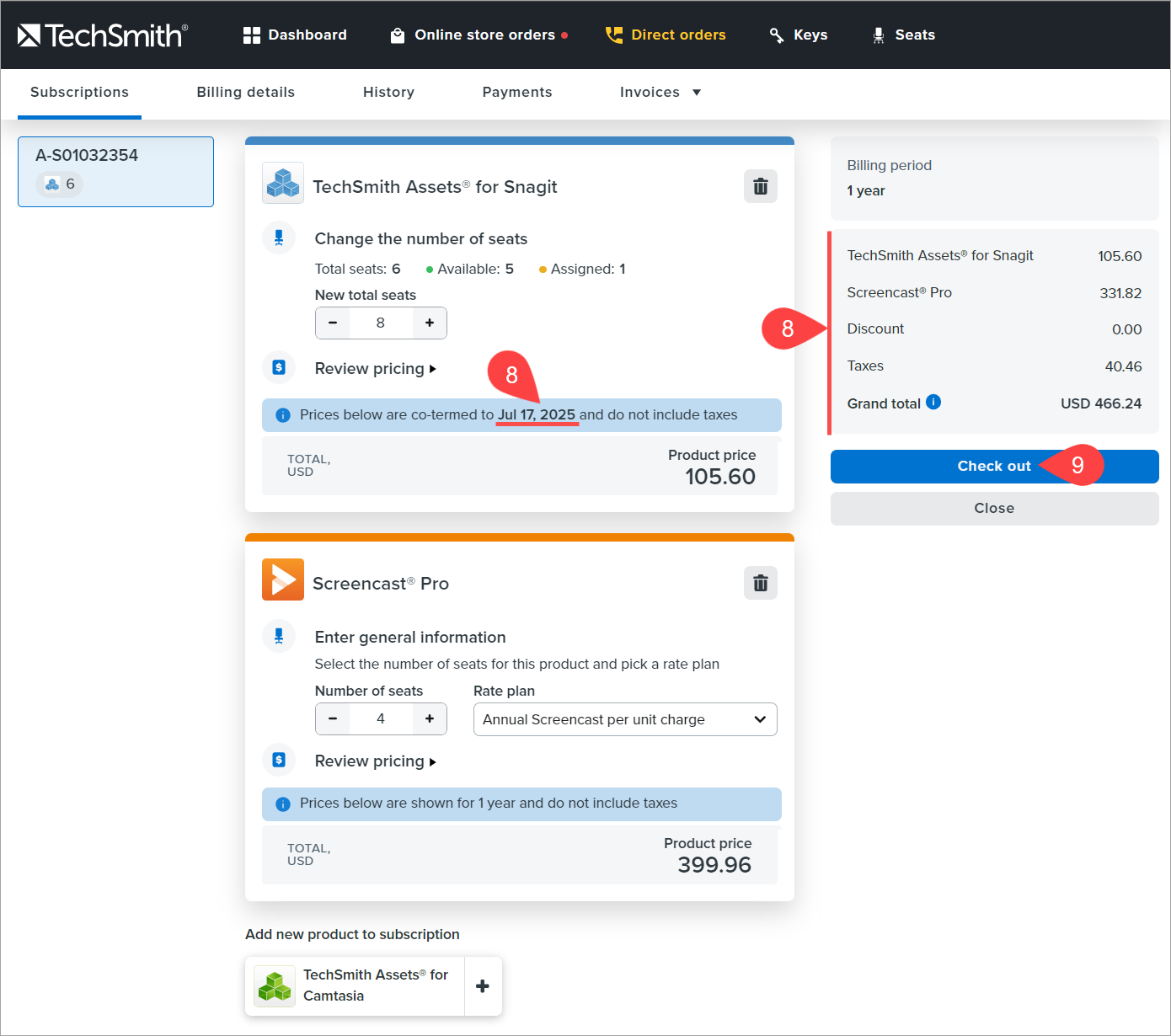Decrease Snagit new total seats
The height and width of the screenshot is (1036, 1171).
pos(333,323)
